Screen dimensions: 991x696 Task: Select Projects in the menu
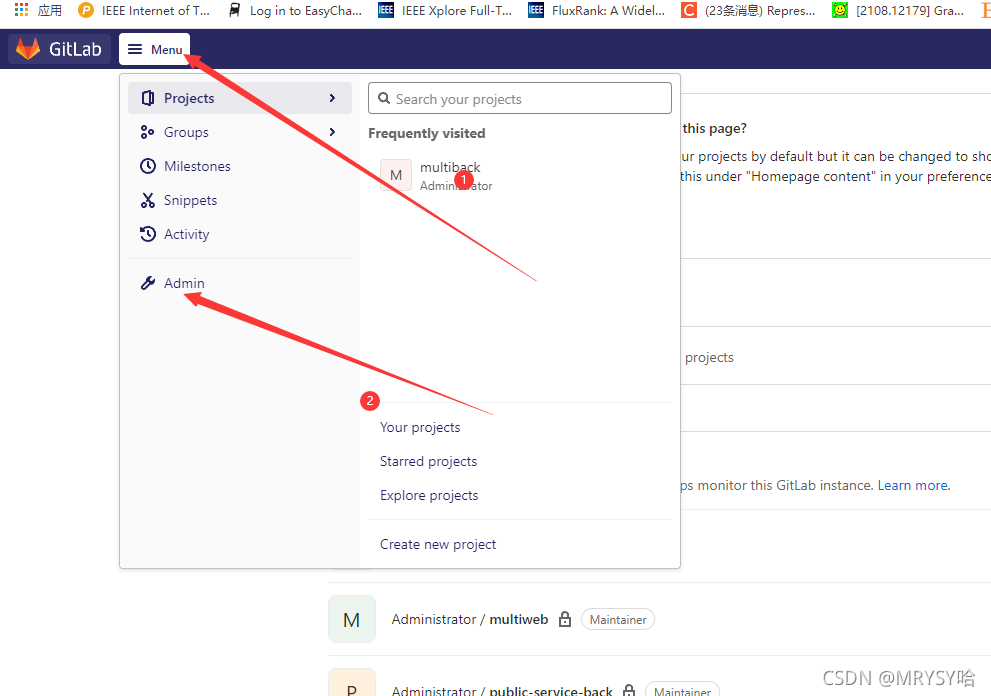[240, 98]
